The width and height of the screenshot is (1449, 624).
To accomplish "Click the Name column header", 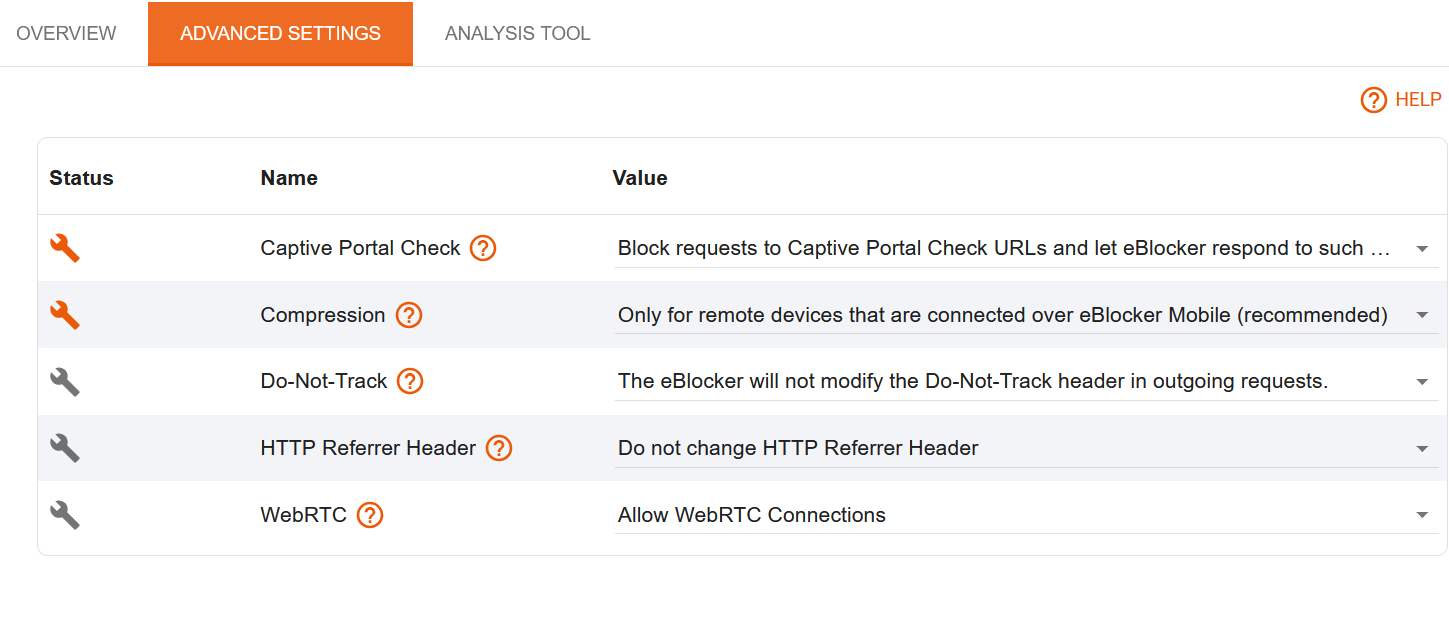I will pos(289,178).
